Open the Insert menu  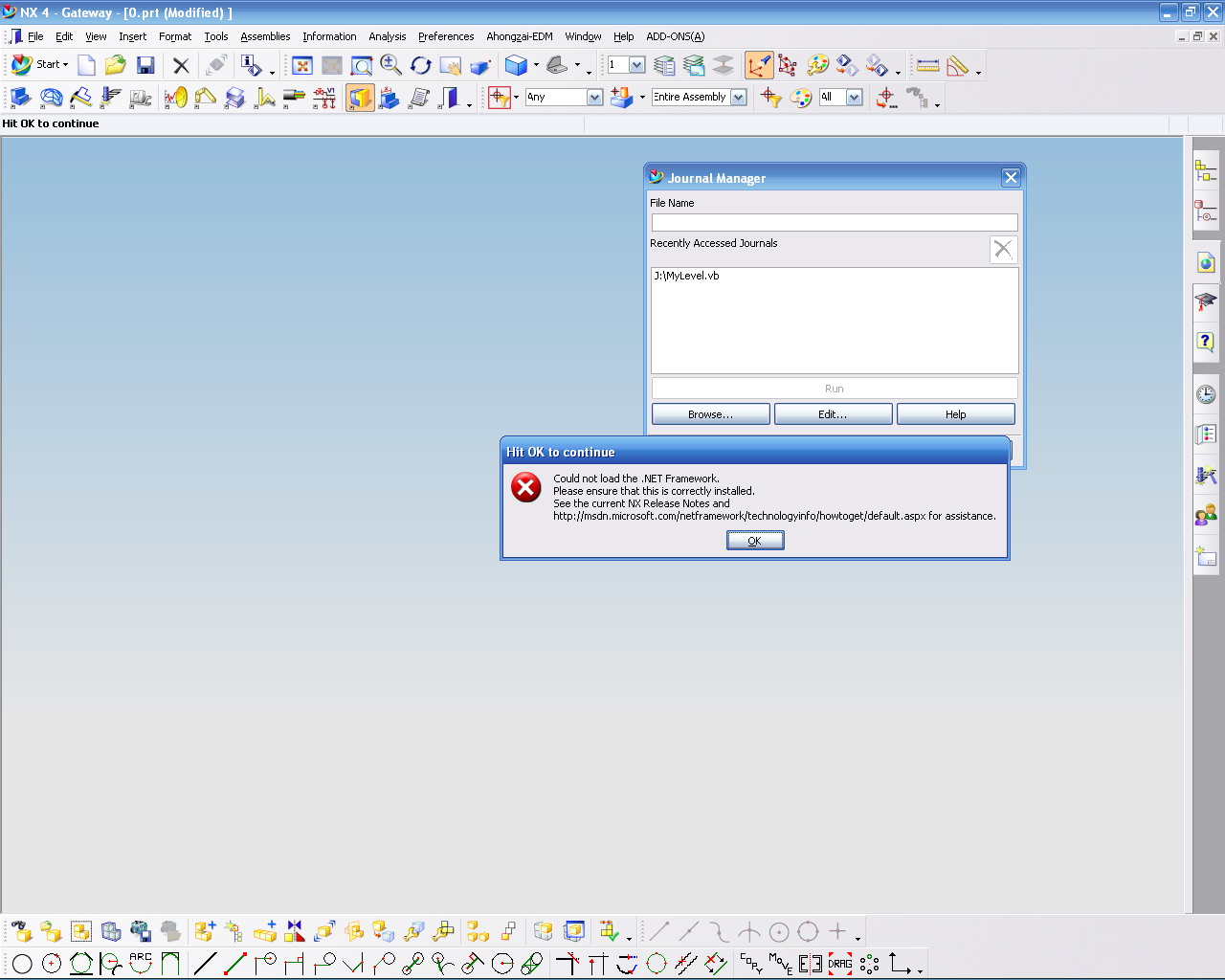pos(132,36)
